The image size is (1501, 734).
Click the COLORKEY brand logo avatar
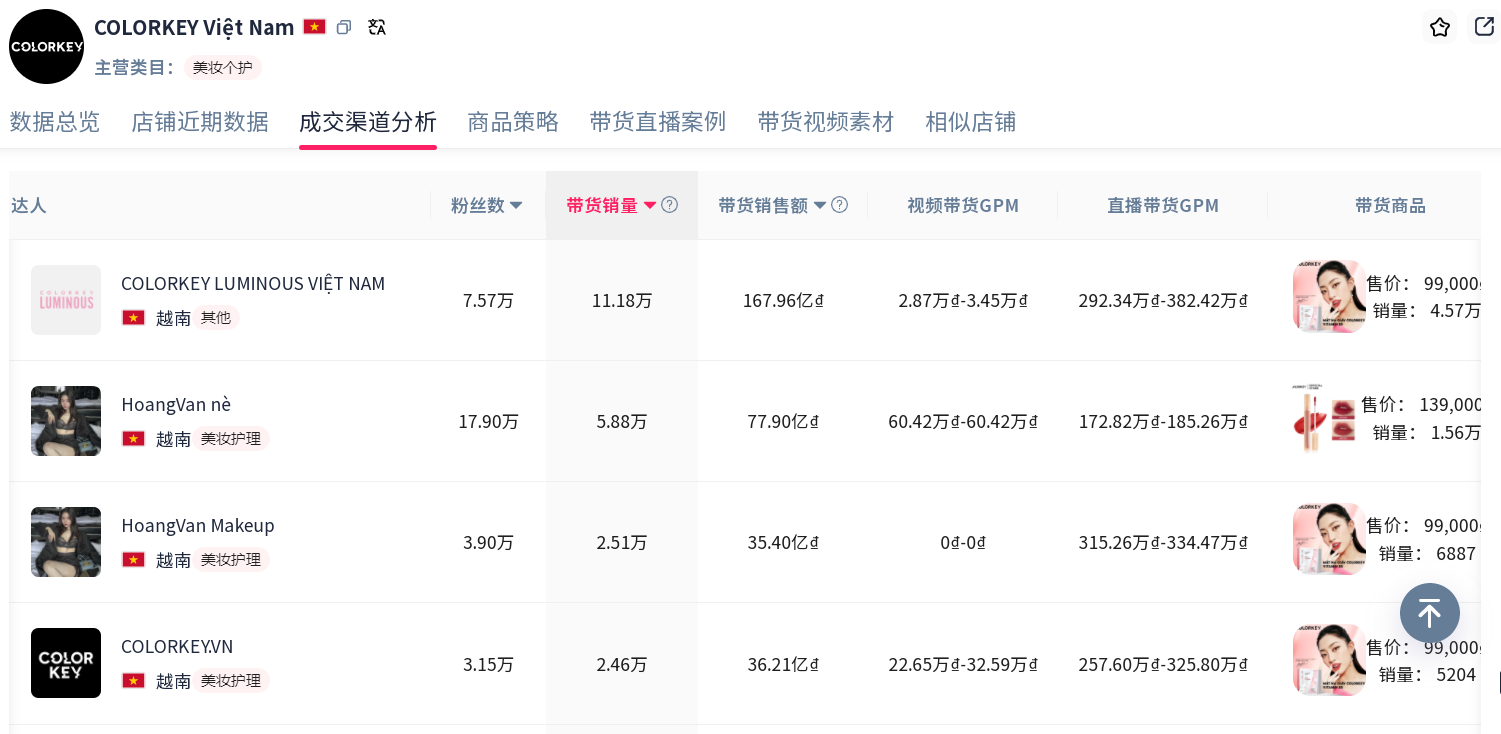46,47
